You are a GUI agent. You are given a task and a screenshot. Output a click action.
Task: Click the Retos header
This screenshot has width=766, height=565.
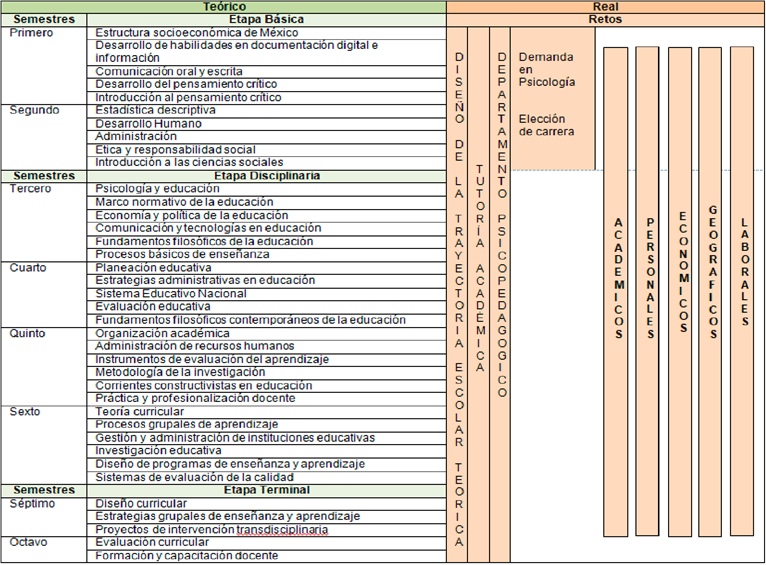click(x=605, y=19)
